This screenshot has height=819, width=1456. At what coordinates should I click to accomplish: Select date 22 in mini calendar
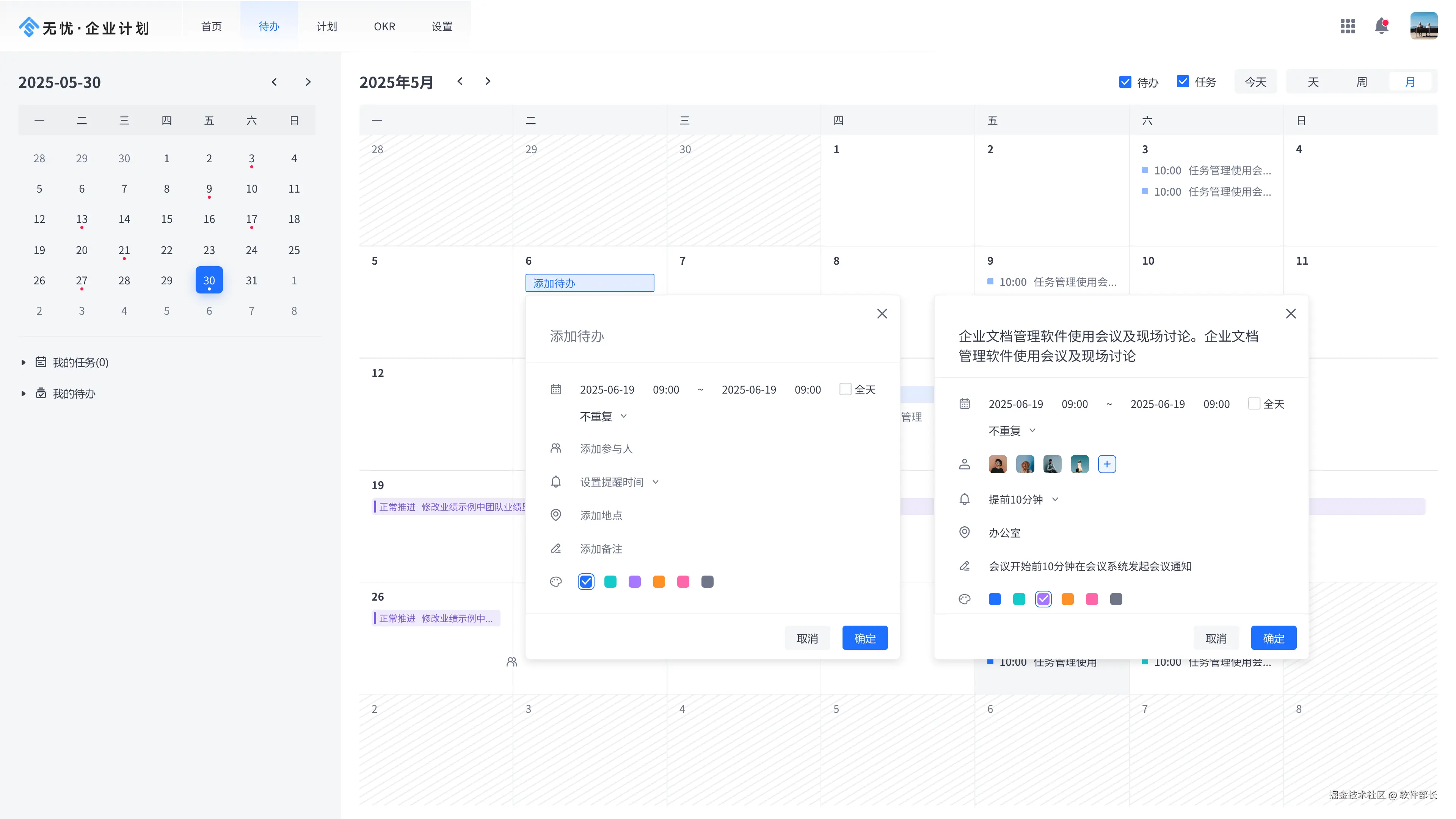166,250
